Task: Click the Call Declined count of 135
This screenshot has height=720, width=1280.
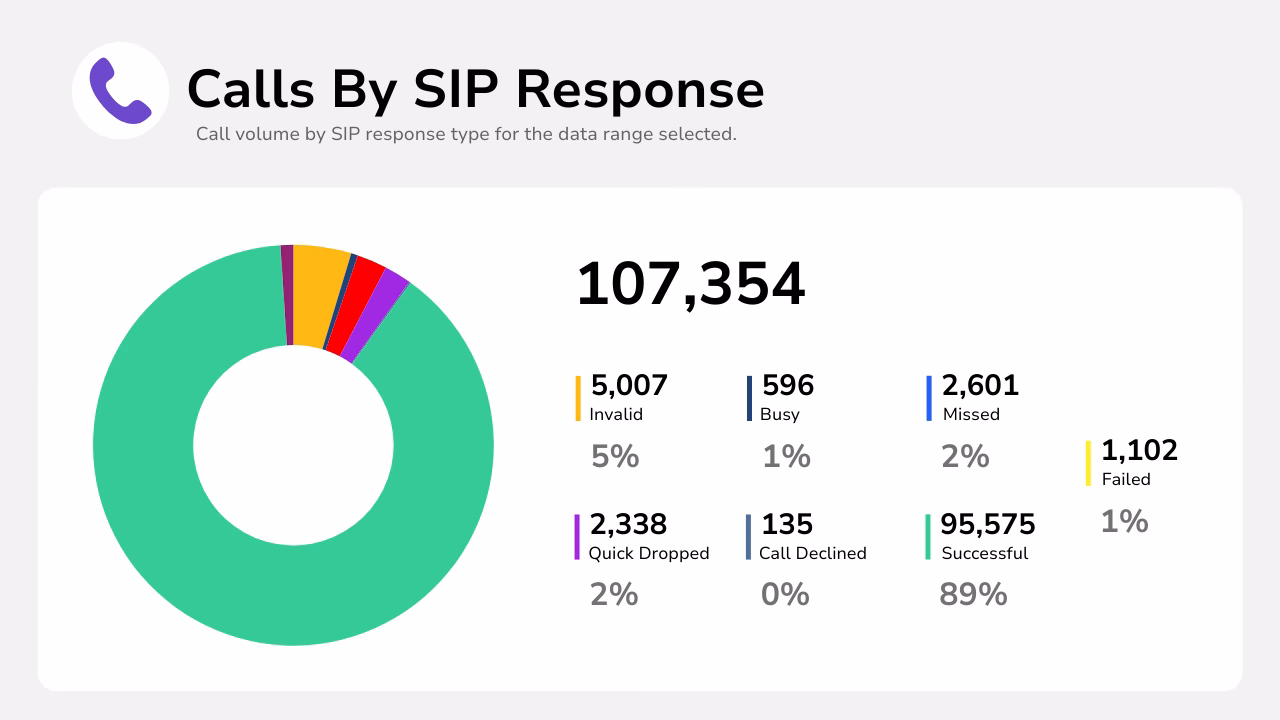Action: [788, 524]
